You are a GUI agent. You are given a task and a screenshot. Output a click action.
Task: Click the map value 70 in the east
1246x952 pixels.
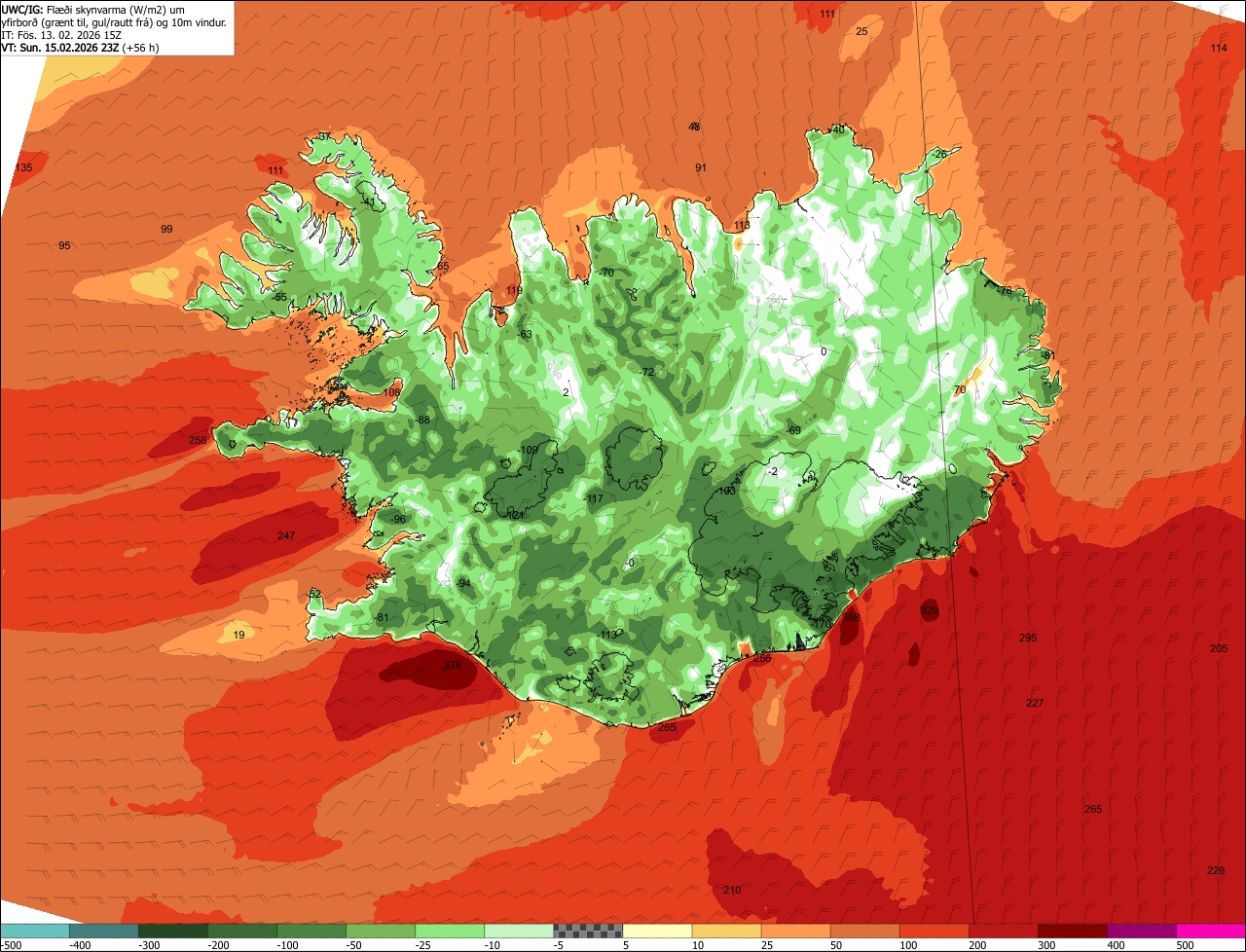coord(959,390)
